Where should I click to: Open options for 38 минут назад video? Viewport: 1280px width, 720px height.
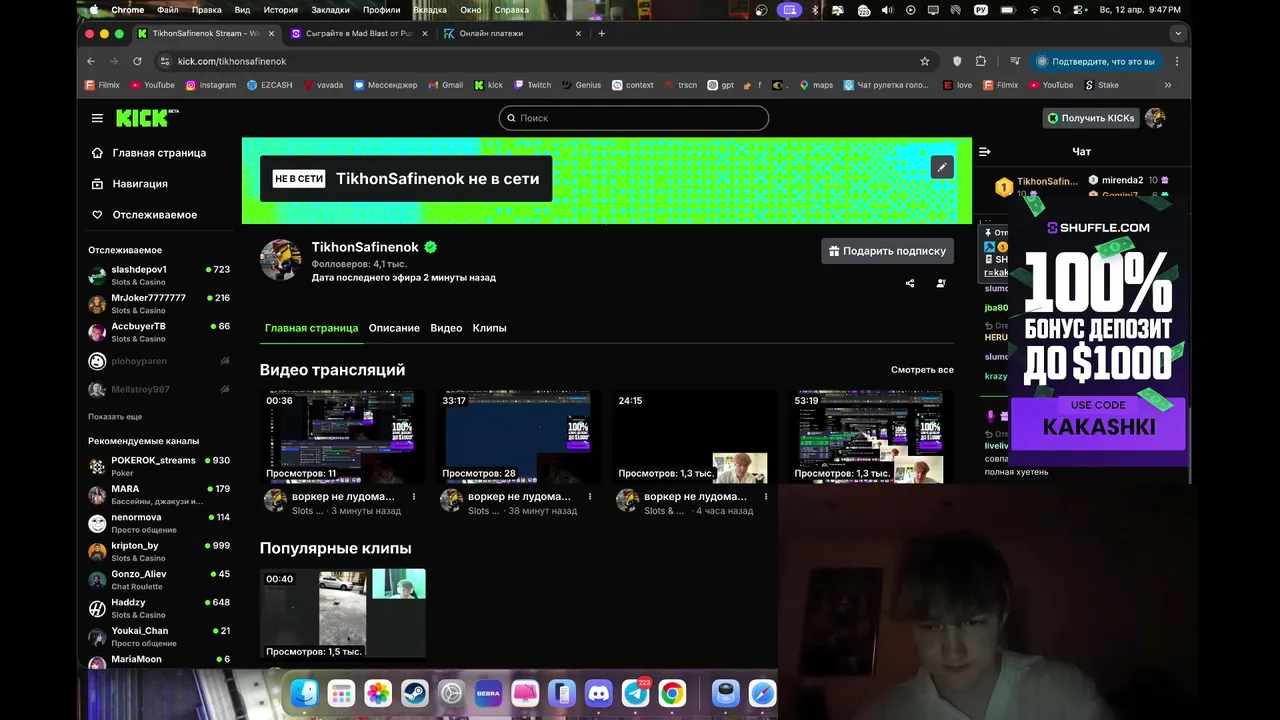pos(590,496)
